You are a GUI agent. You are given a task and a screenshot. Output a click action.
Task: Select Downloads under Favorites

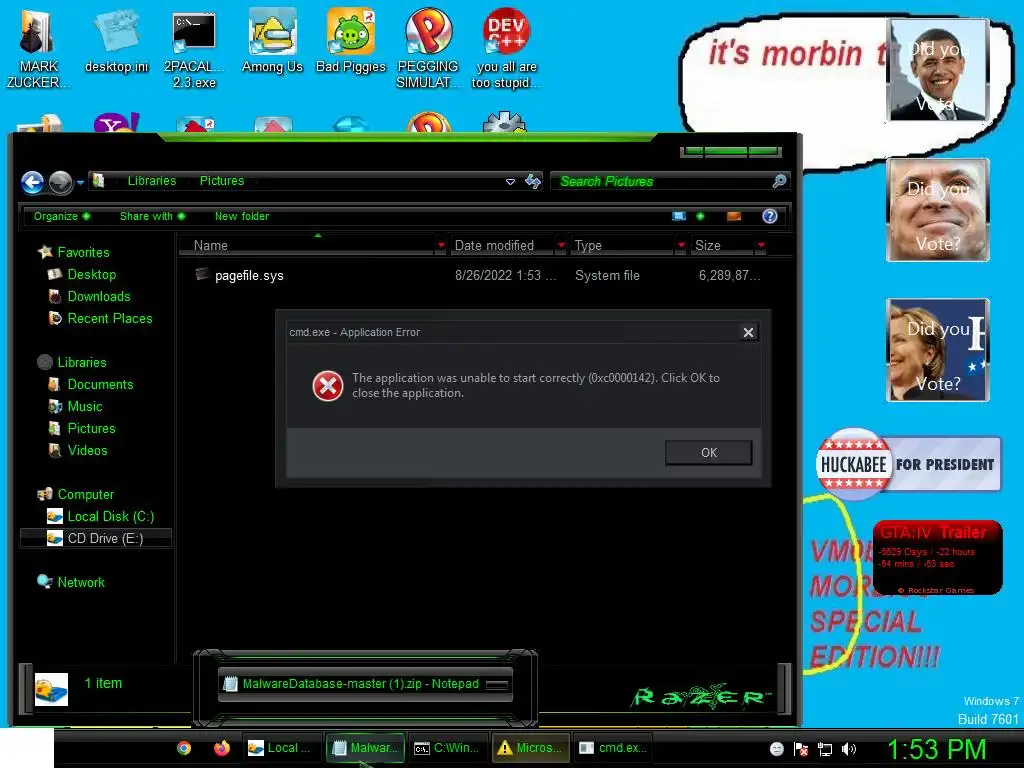click(x=99, y=296)
